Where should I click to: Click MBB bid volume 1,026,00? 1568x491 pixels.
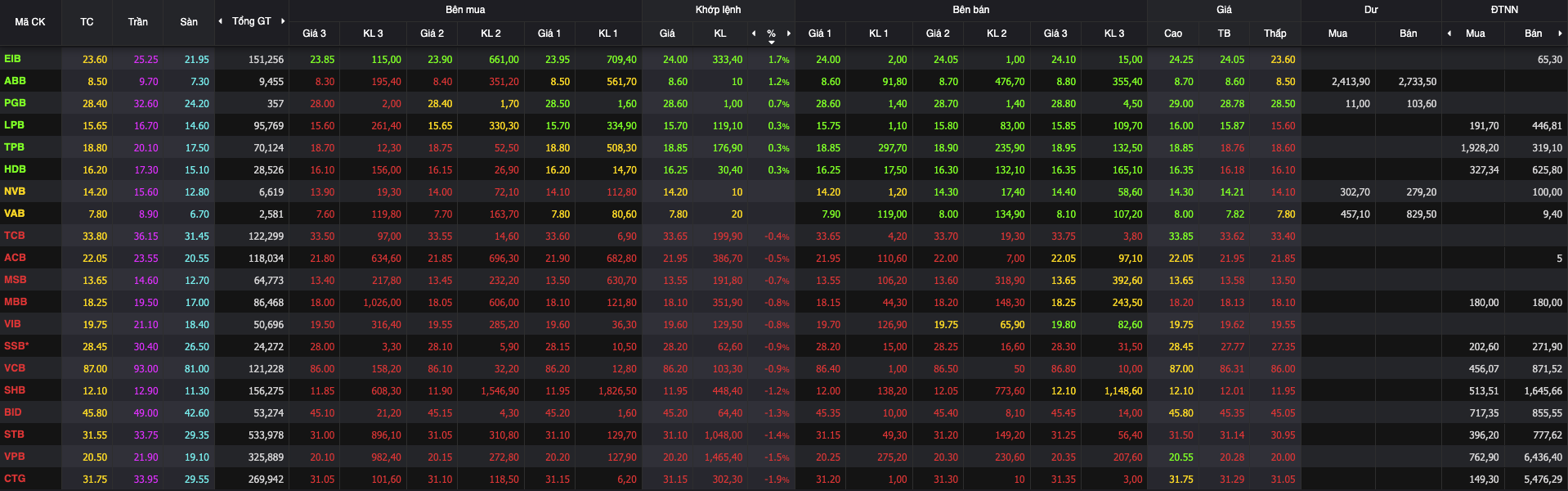[x=382, y=303]
